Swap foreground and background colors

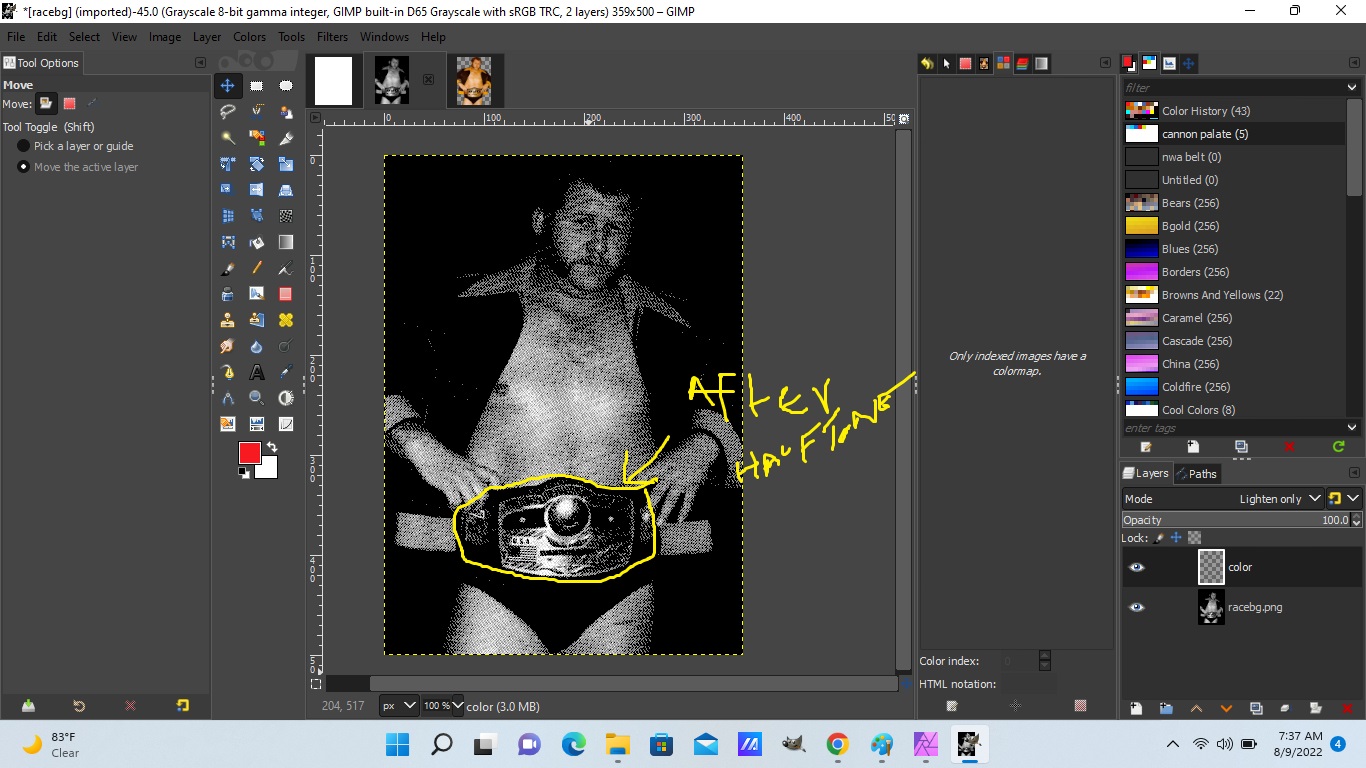pyautogui.click(x=271, y=447)
